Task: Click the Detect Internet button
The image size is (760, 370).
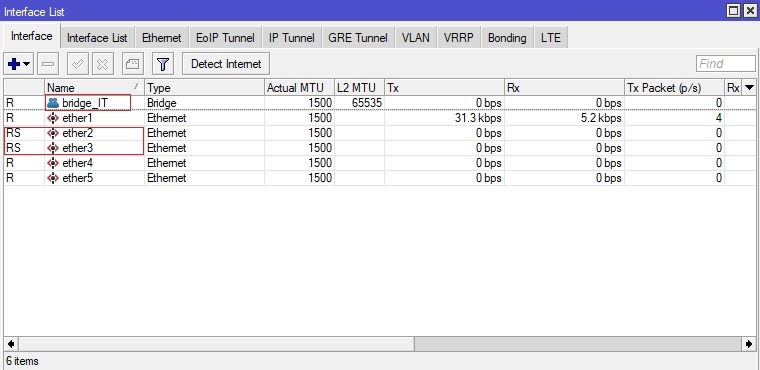Action: click(x=226, y=64)
